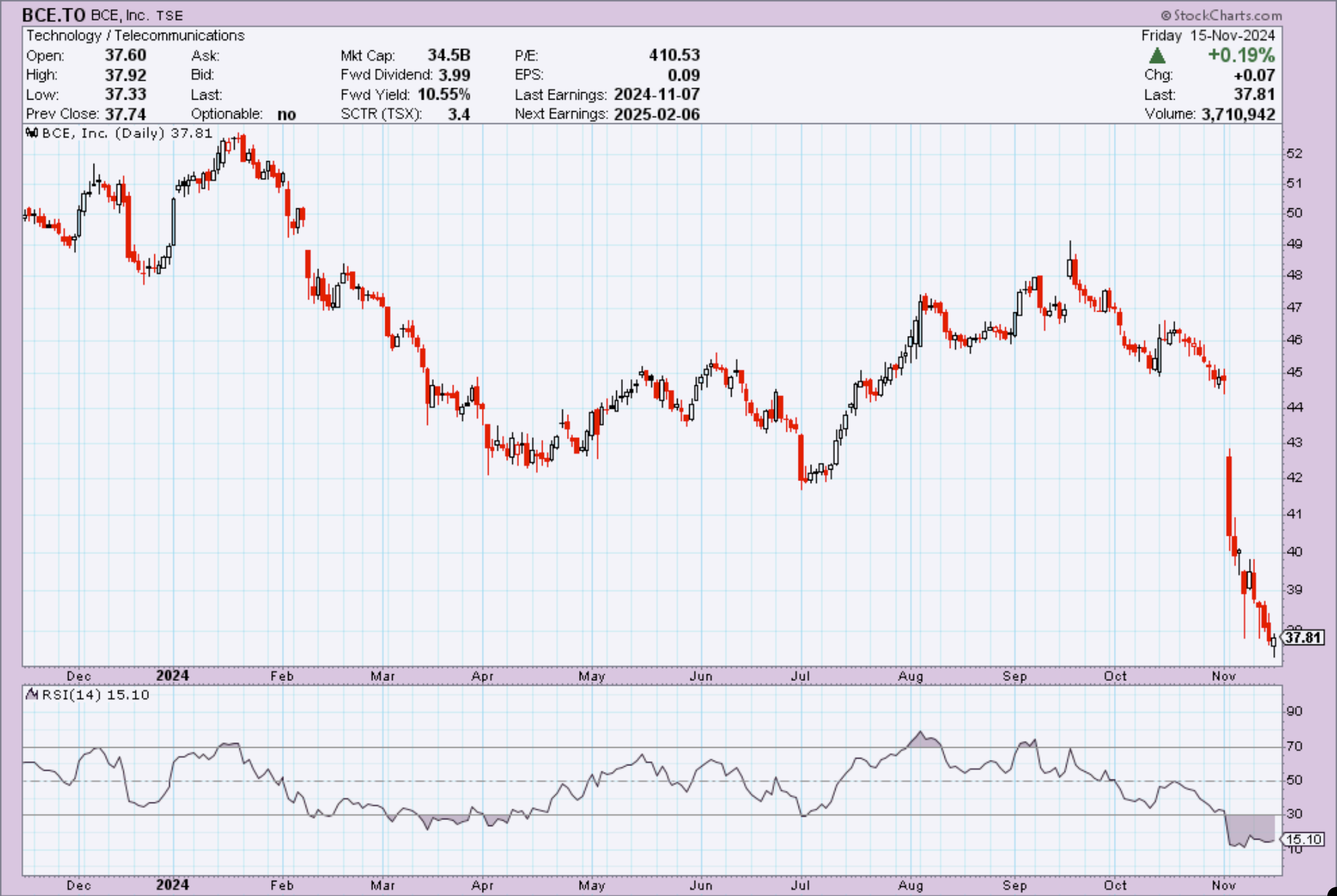
Task: Click the Mkt Cap value 34.5B
Action: pos(449,55)
